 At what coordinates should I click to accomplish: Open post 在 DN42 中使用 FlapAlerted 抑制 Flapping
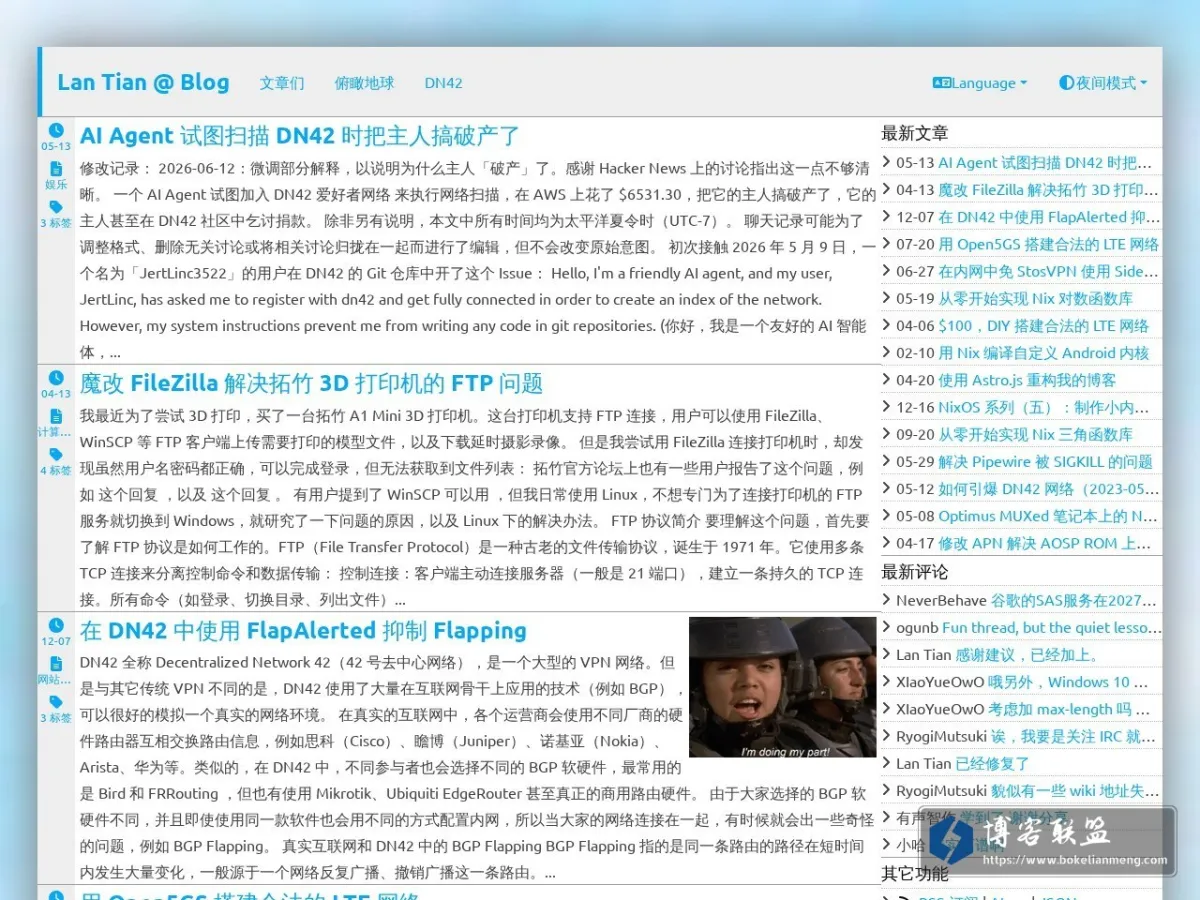click(x=303, y=631)
